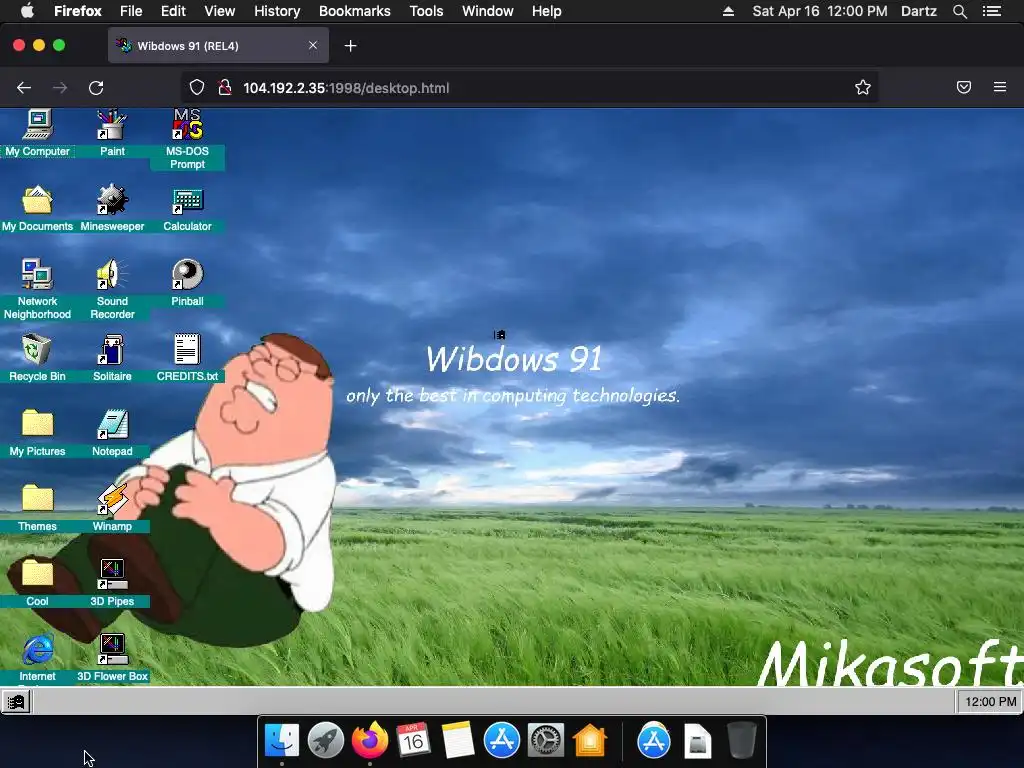Screen dimensions: 1024x768
Task: Open the Firefox hamburger application menu
Action: click(x=1000, y=88)
